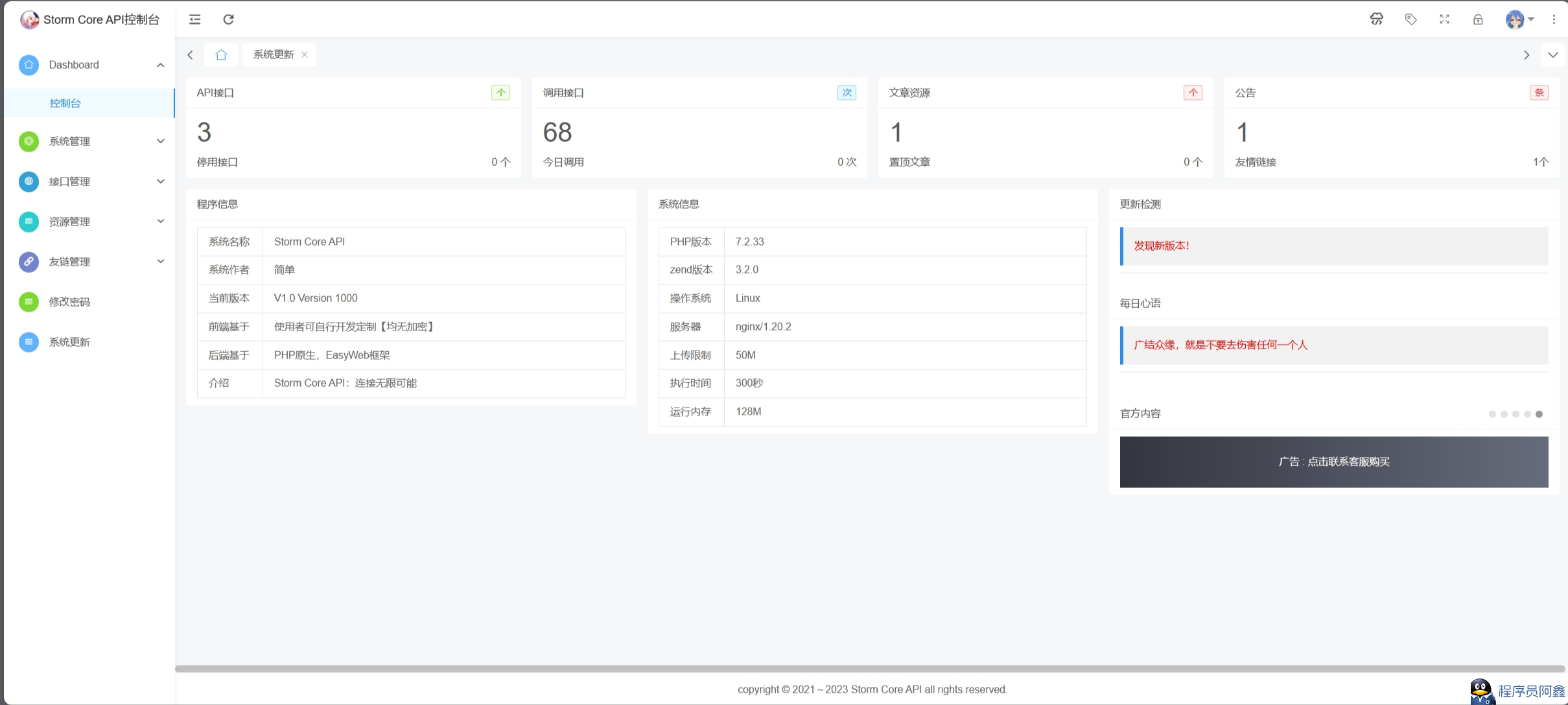Select 控制台 in the sidebar
The height and width of the screenshot is (705, 1568).
(65, 102)
